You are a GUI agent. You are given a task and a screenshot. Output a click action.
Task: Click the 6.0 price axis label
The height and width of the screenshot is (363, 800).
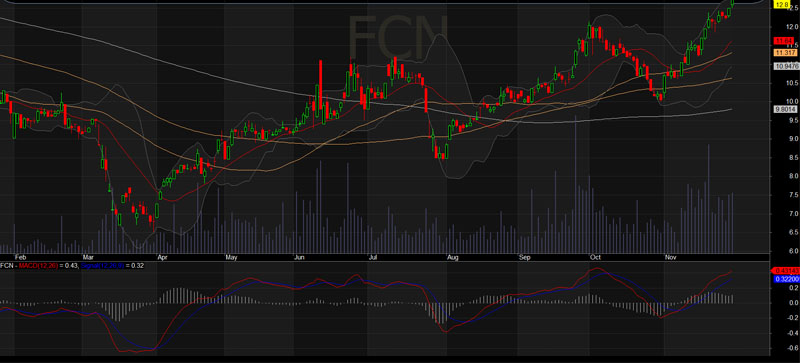click(794, 251)
